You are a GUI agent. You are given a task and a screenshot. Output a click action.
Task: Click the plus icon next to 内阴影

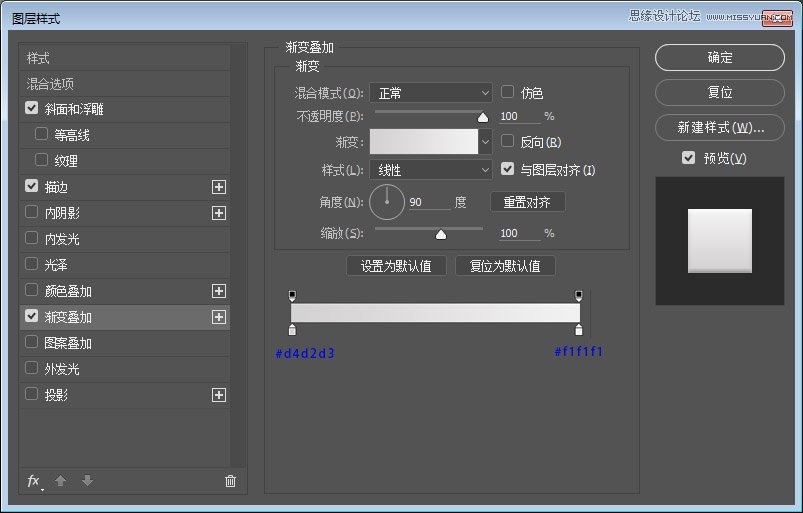pos(219,213)
